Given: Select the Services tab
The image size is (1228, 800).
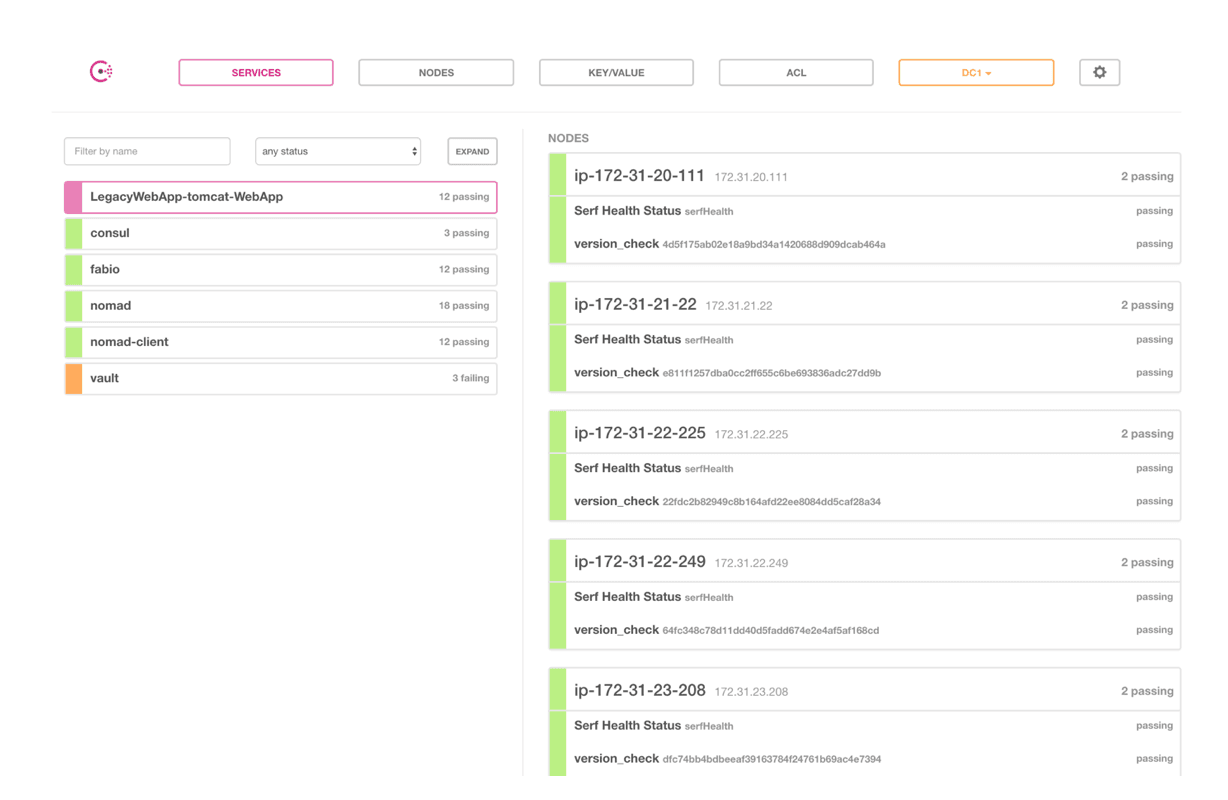Looking at the screenshot, I should 256,73.
